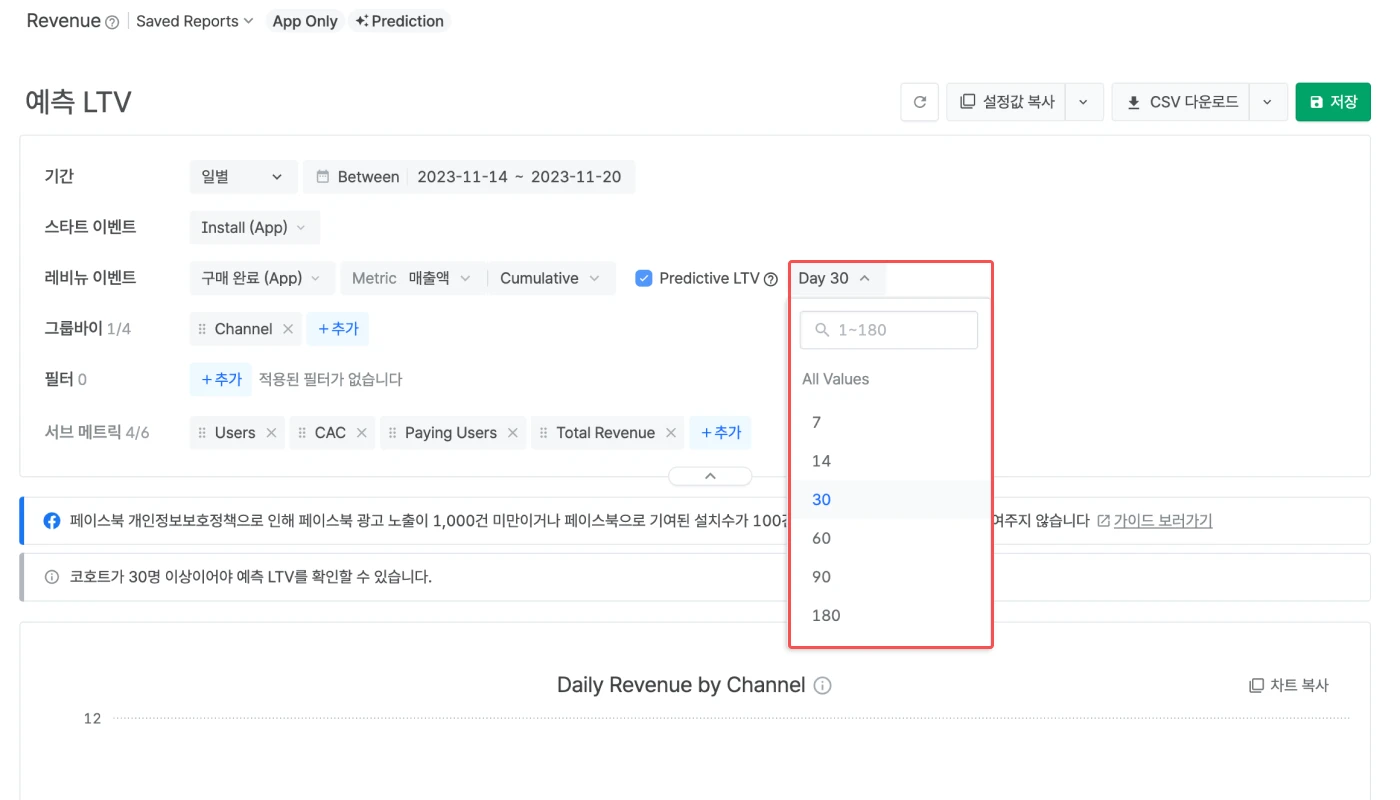Open the 구매 완료 (App) revenue event dropdown
This screenshot has height=800, width=1400.
(x=262, y=278)
